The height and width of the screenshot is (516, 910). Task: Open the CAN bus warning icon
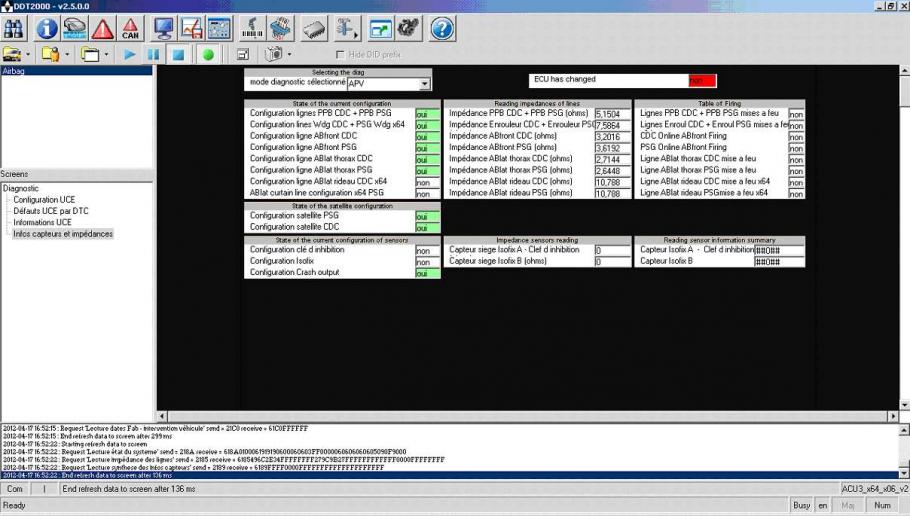130,29
